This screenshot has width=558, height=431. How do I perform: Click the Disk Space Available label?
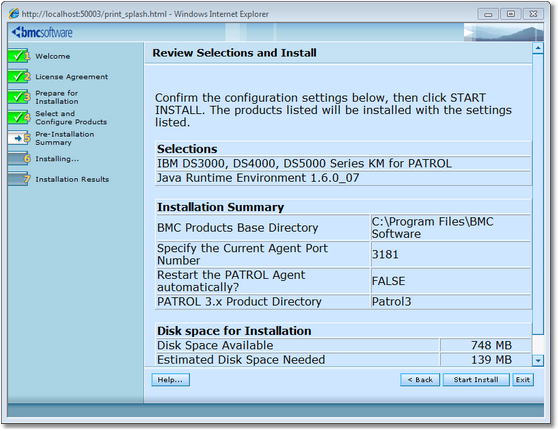click(215, 345)
